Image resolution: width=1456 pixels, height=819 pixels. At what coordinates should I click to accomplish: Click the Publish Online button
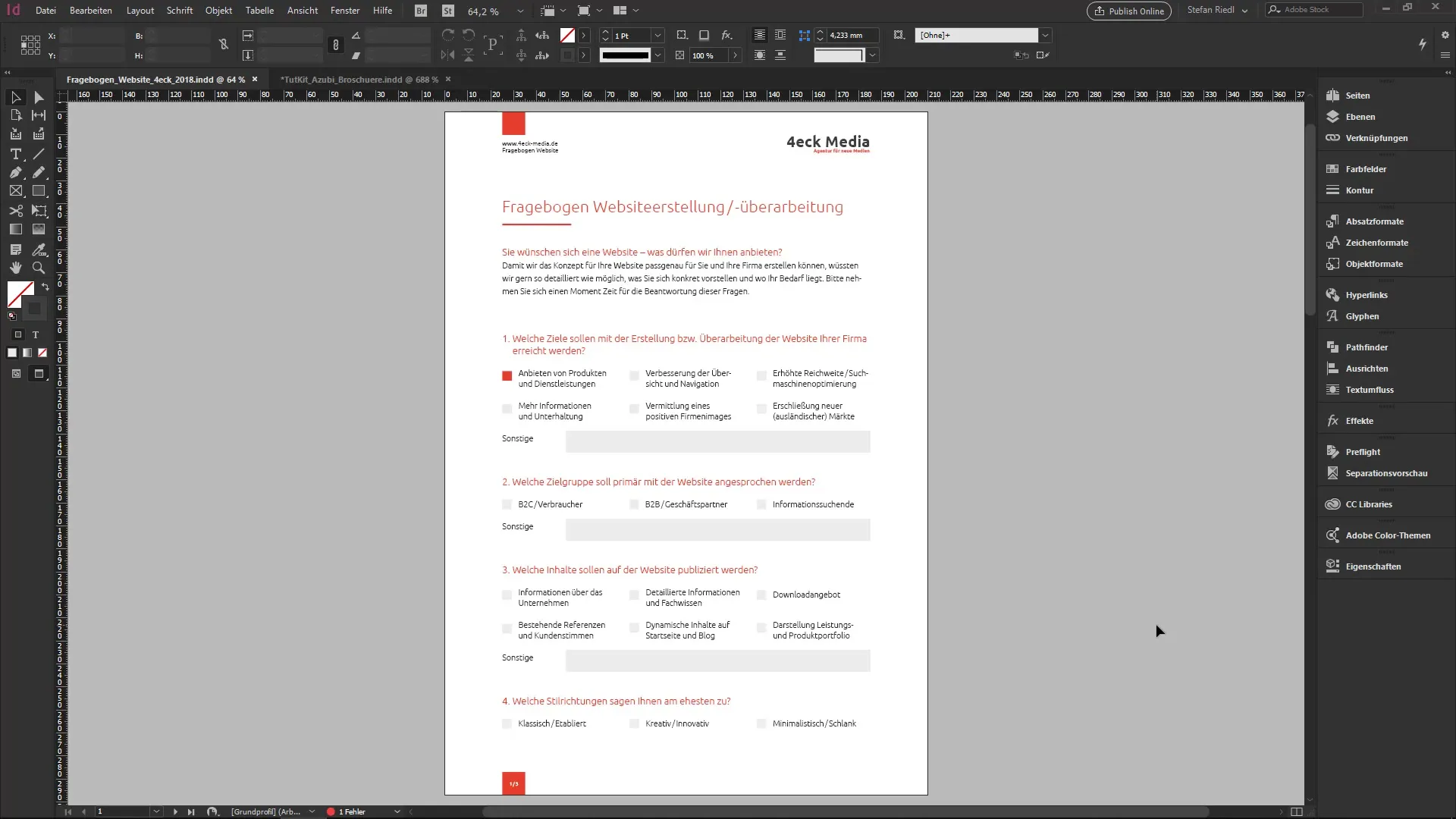click(1128, 11)
